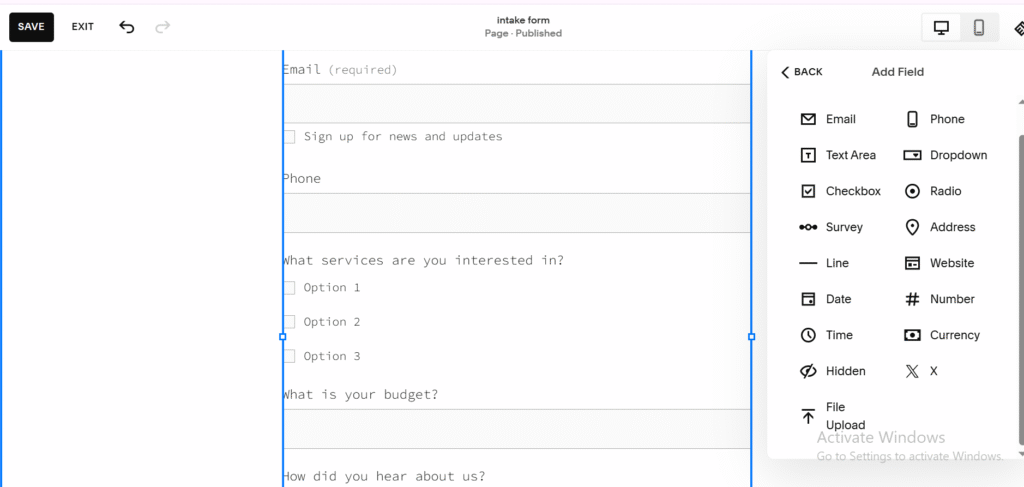Switch to mobile view

[x=979, y=28]
